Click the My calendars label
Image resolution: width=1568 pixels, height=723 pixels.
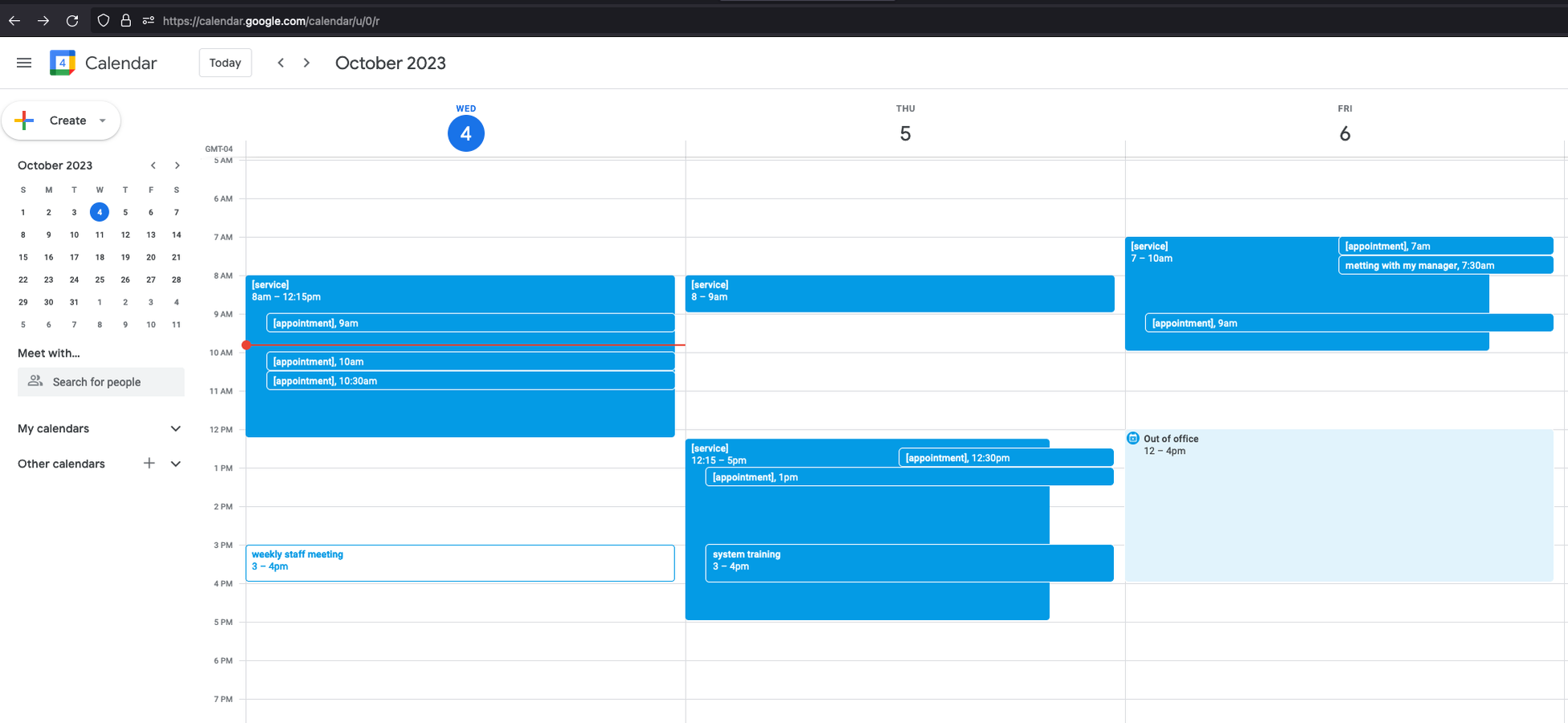point(54,428)
